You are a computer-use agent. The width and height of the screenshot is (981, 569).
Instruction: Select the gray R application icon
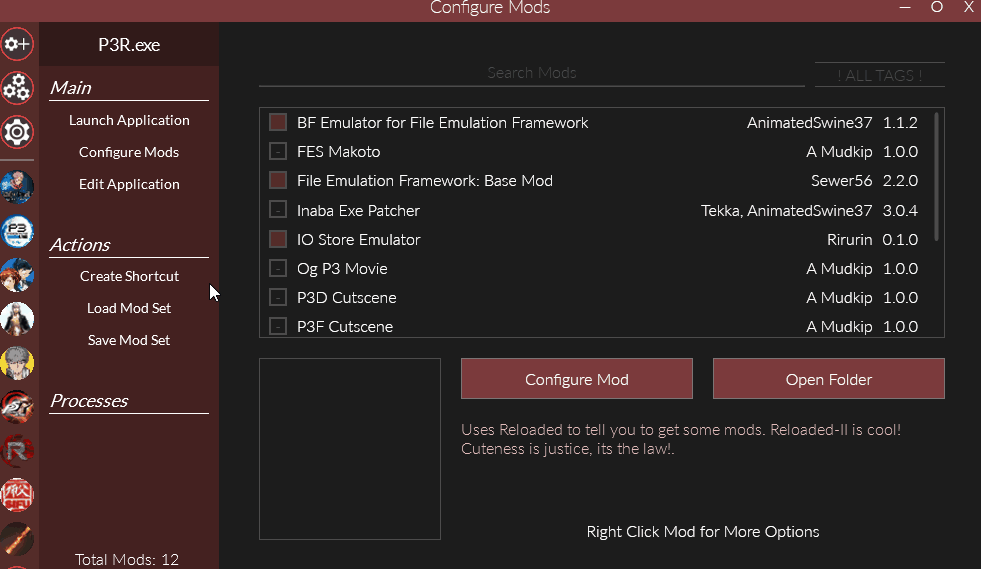click(x=17, y=449)
